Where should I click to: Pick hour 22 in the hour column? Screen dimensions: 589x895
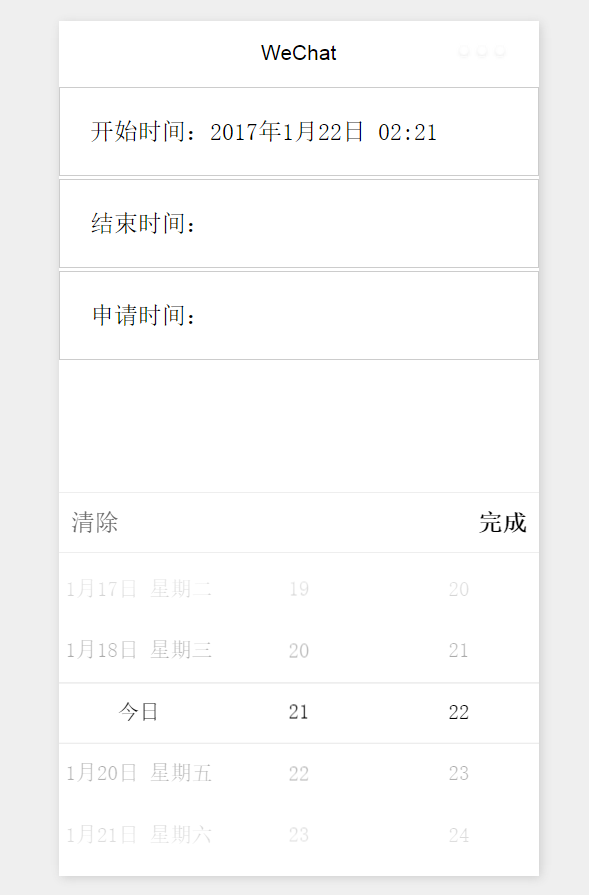298,773
